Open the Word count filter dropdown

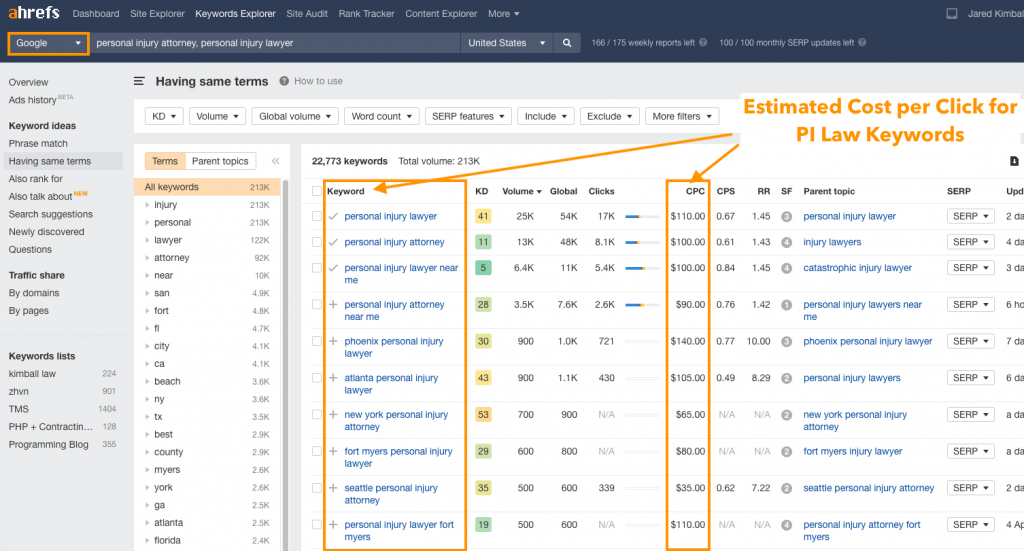pyautogui.click(x=381, y=116)
